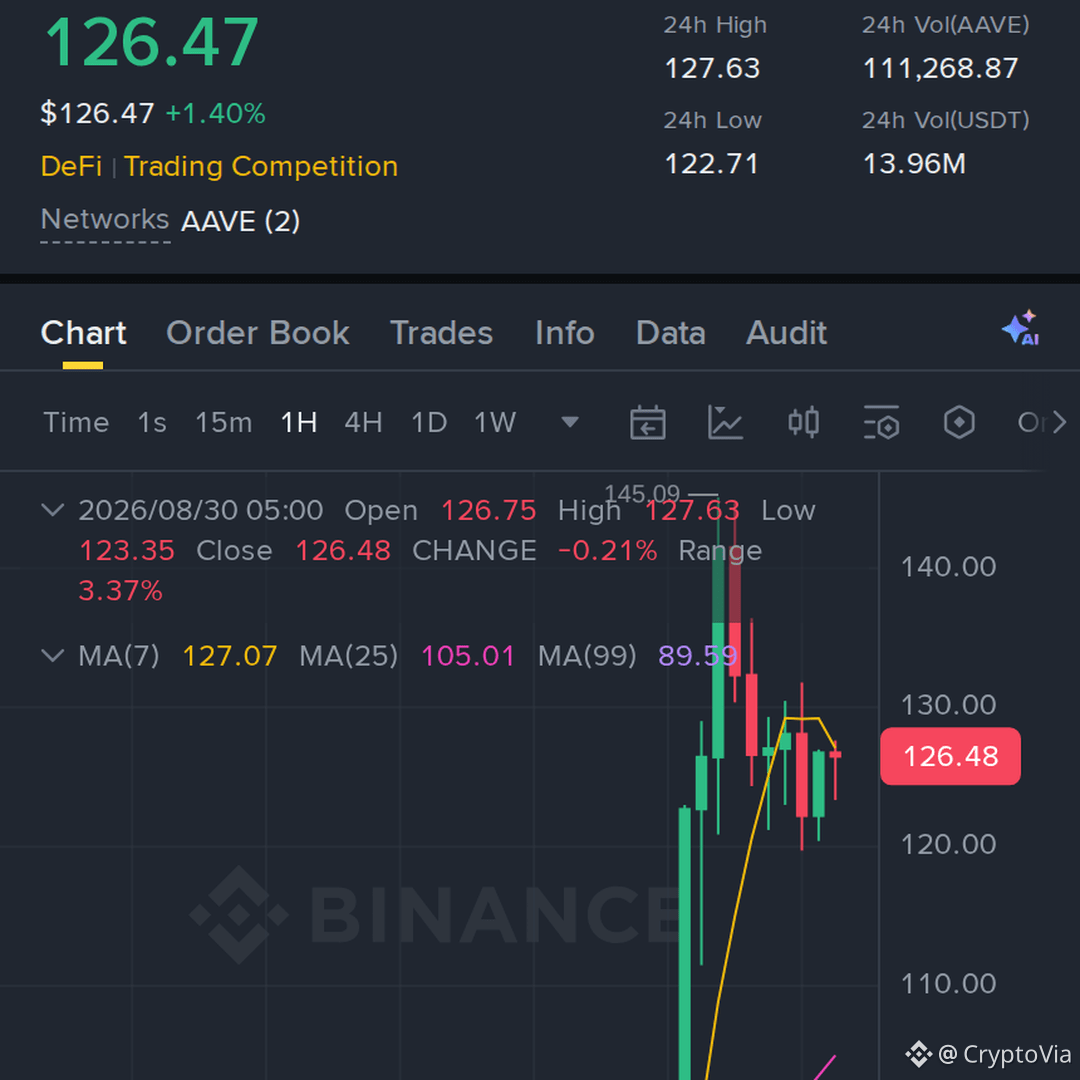
Task: Click the 24h Vol(AAVE) value 111,268.87
Action: 940,68
